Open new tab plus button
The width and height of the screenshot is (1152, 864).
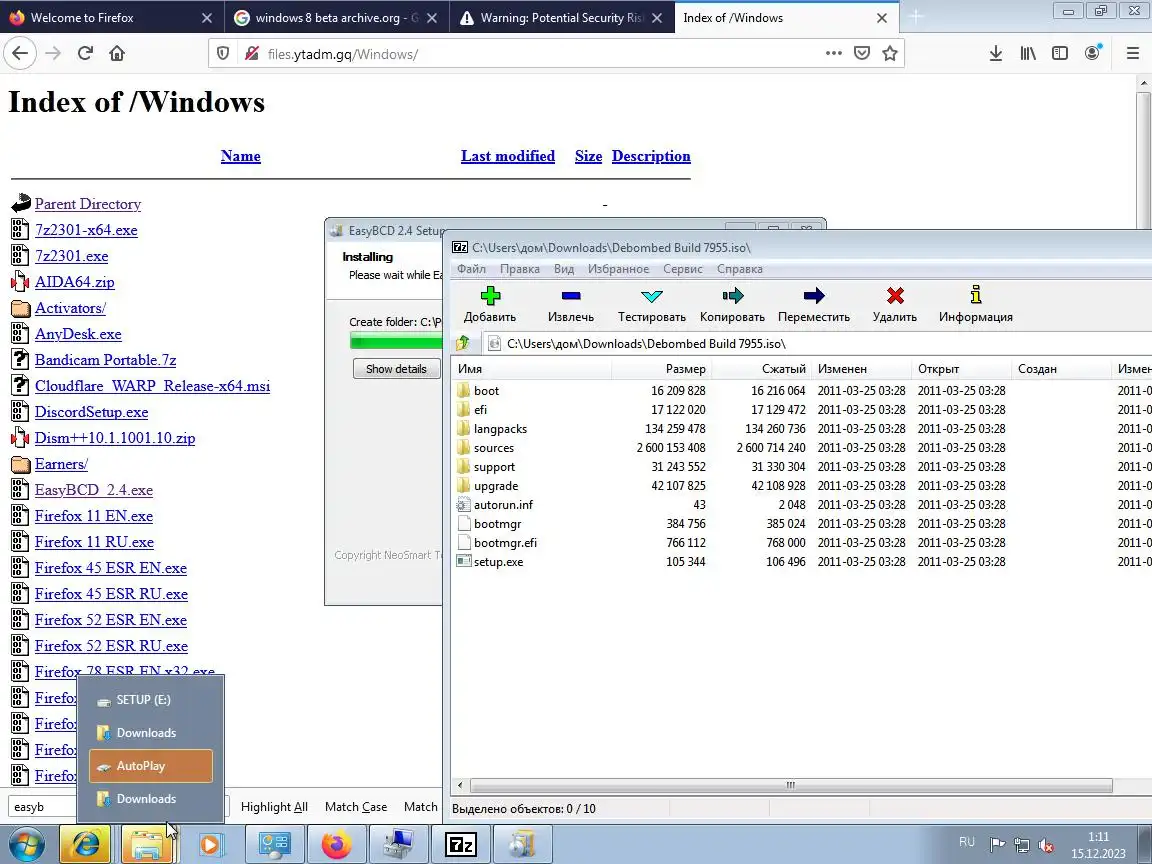[x=915, y=17]
